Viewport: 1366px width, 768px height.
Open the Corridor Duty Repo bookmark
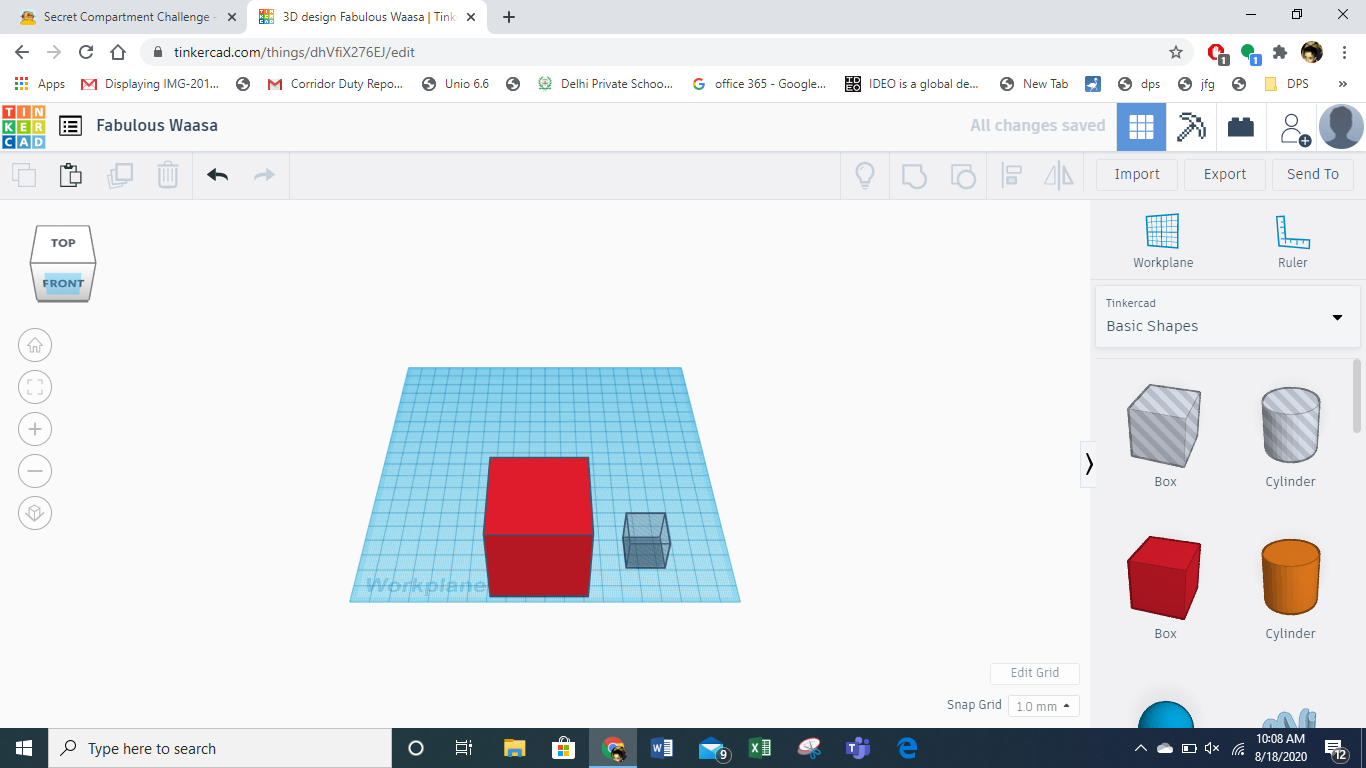[335, 84]
